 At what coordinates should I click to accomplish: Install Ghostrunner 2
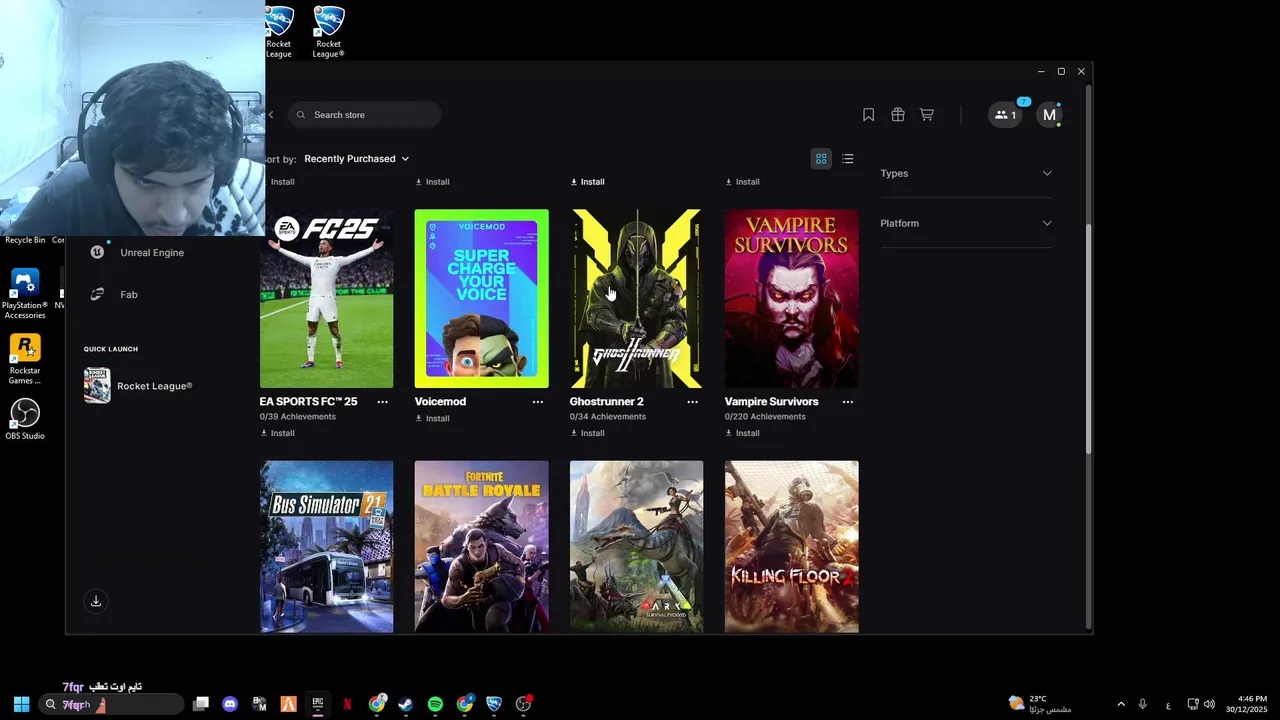[x=588, y=433]
